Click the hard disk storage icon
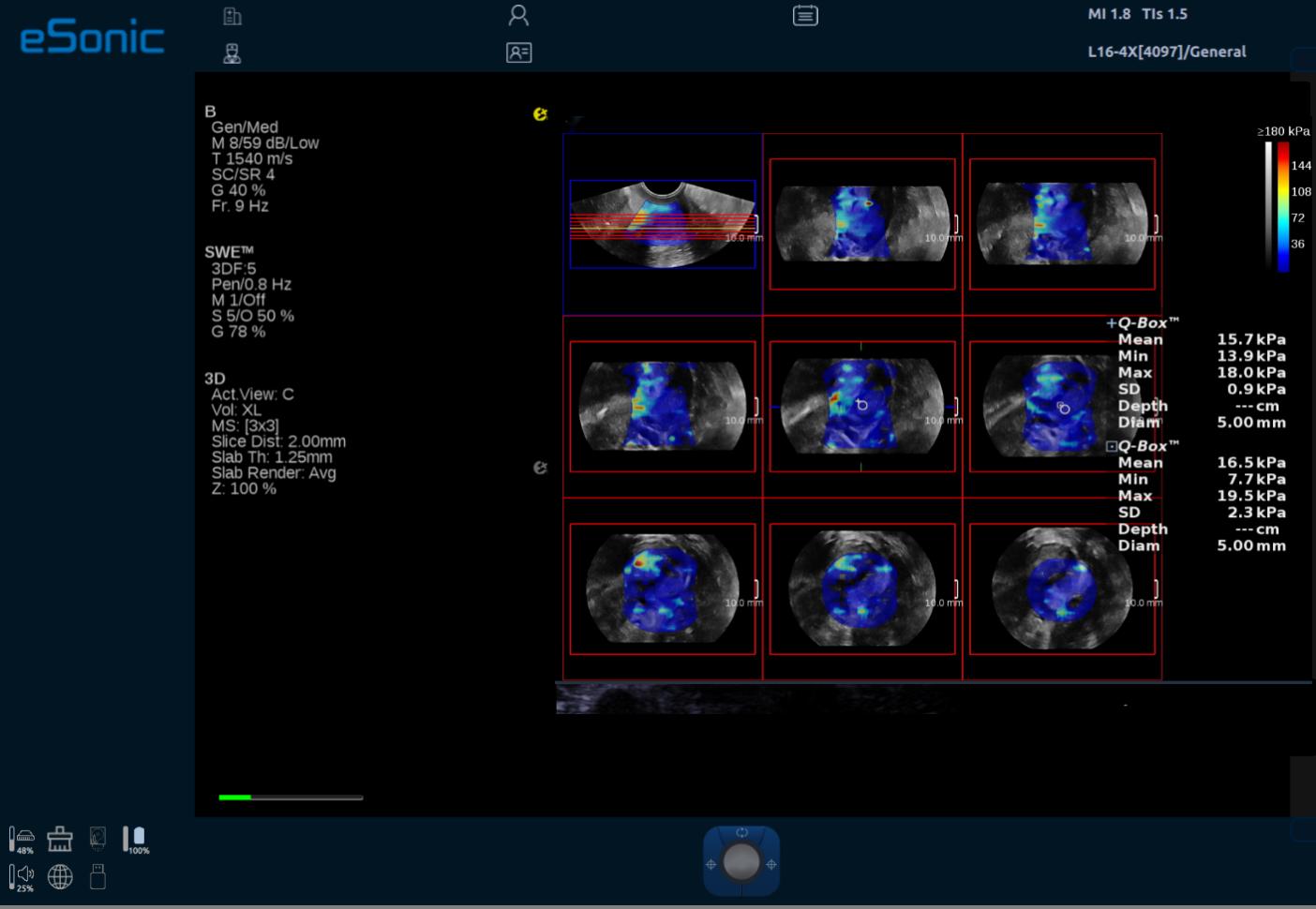1316x909 pixels. [x=97, y=838]
